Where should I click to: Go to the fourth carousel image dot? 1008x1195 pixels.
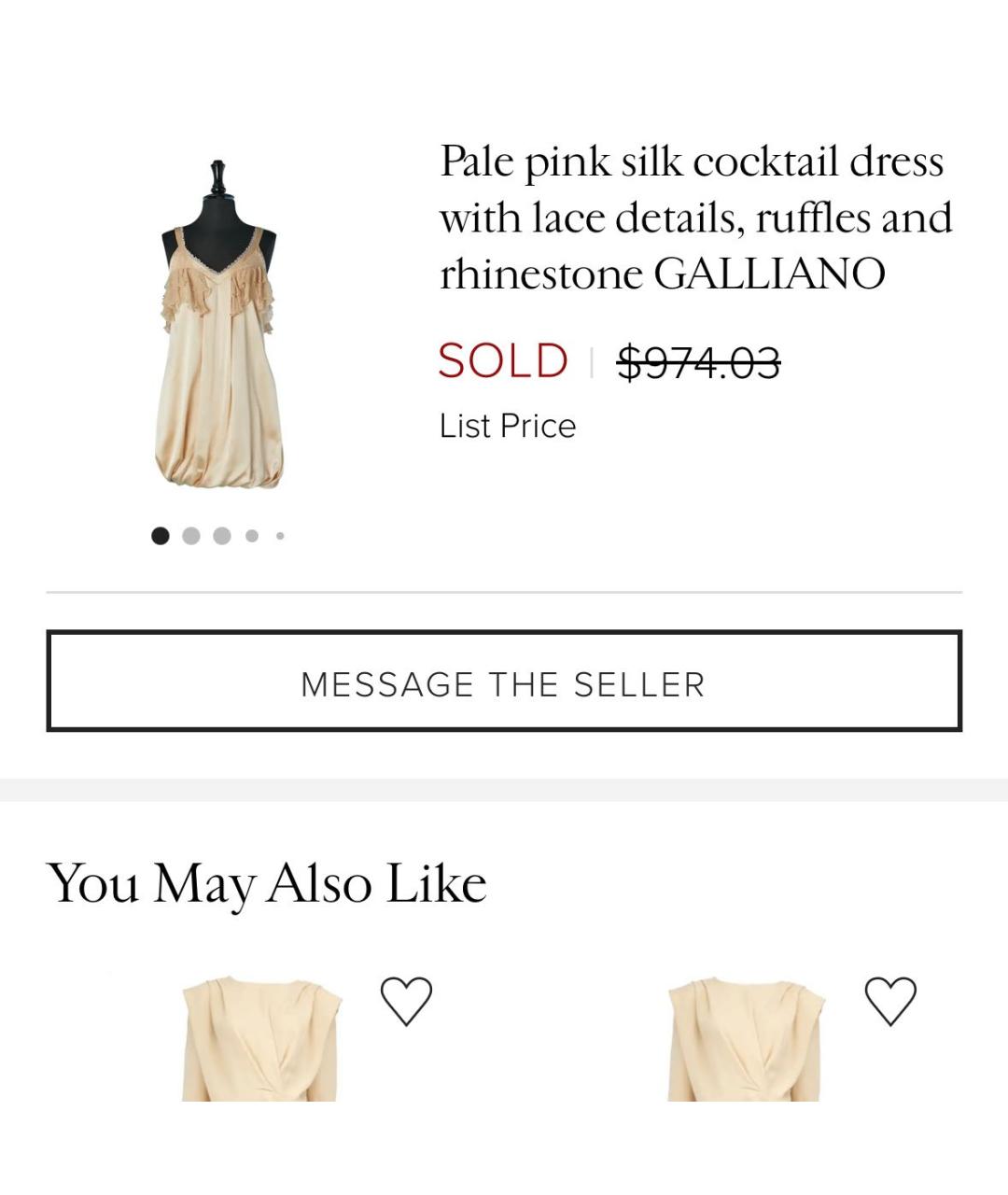252,536
